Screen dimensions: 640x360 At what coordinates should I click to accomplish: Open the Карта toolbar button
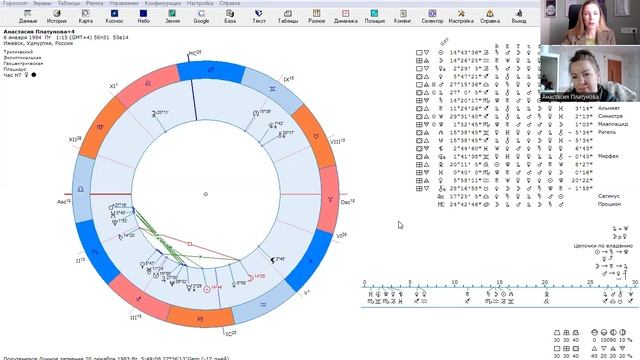pyautogui.click(x=86, y=17)
